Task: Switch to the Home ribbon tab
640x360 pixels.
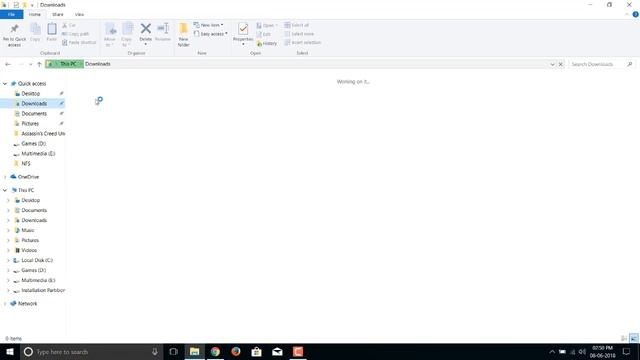Action: pos(35,14)
